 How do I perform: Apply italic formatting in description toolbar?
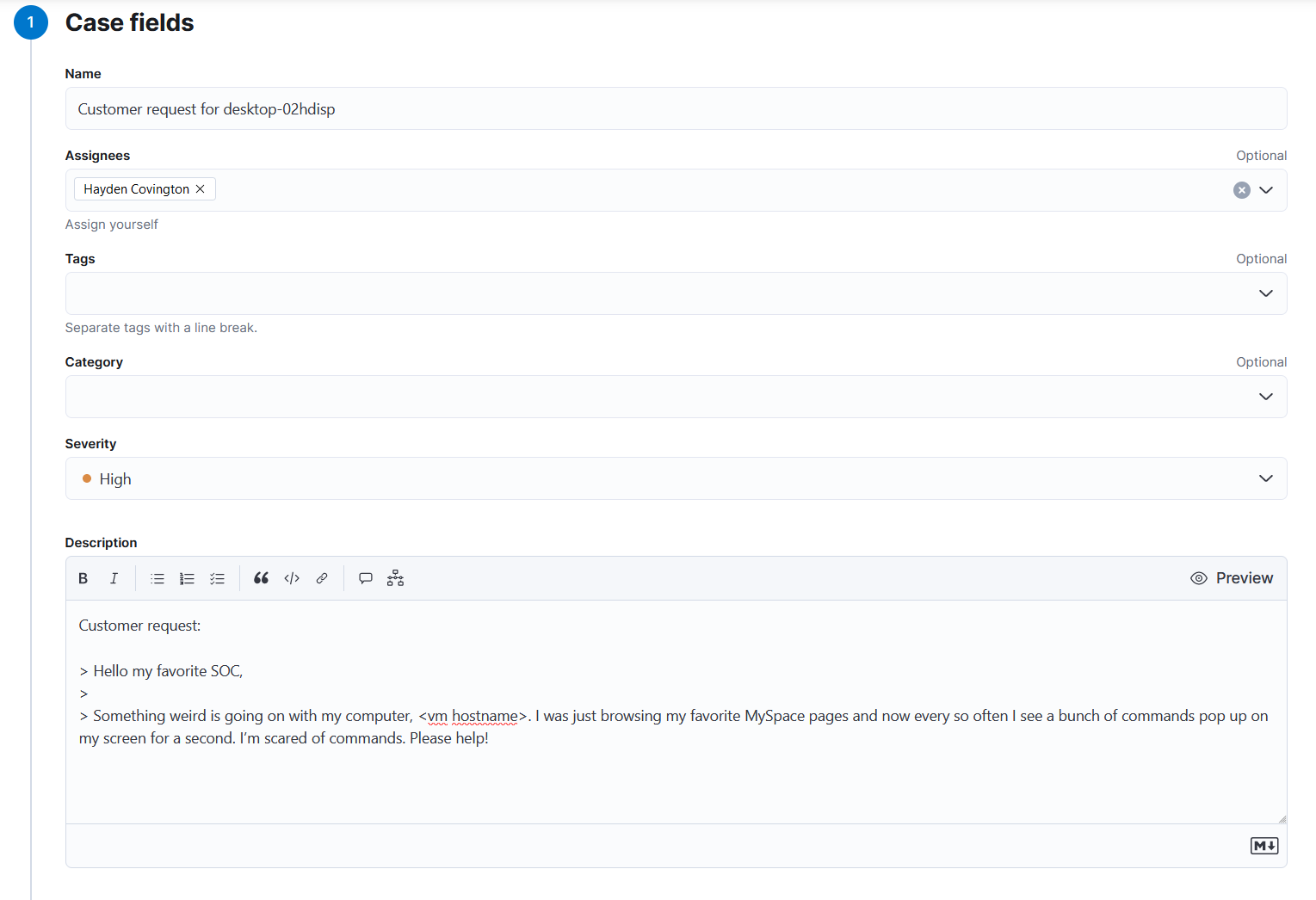[114, 578]
